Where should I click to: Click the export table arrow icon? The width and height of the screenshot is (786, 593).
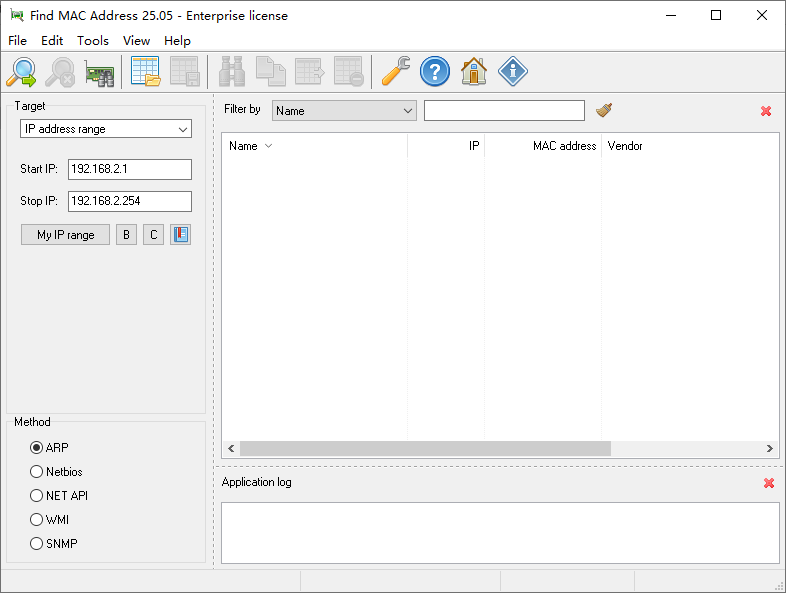coord(310,71)
